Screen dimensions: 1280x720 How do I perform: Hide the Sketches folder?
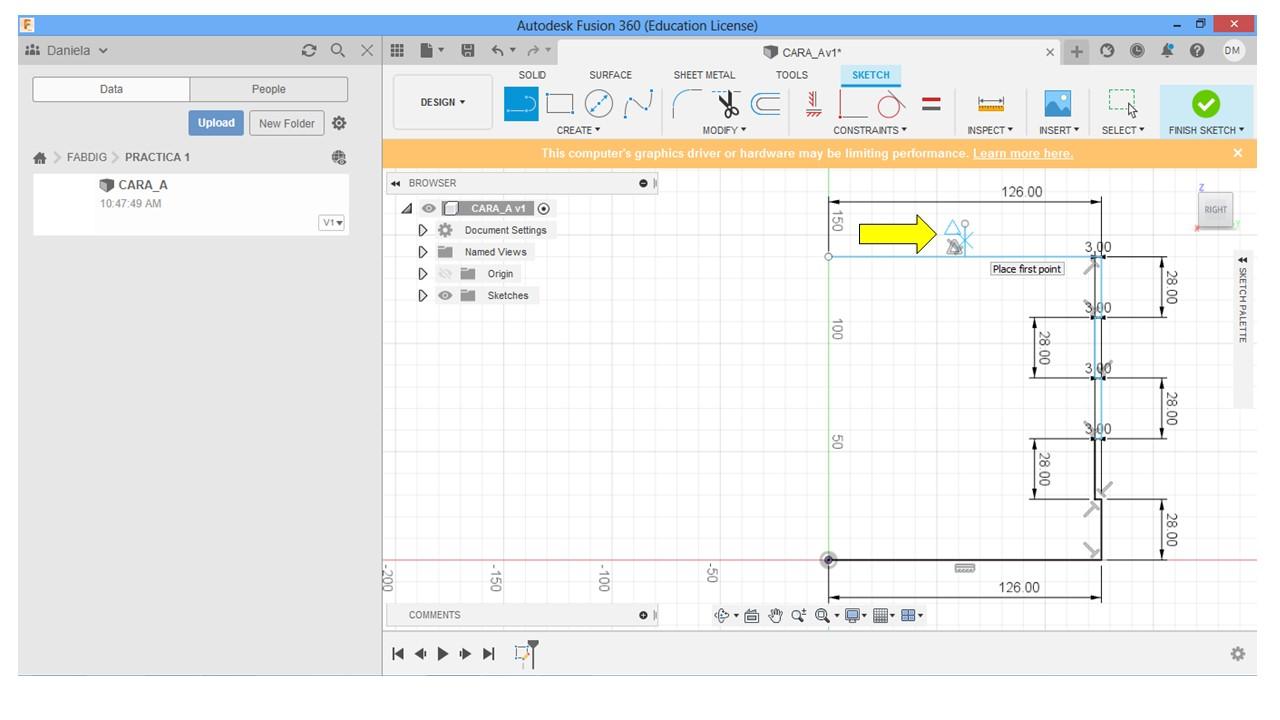coord(445,295)
